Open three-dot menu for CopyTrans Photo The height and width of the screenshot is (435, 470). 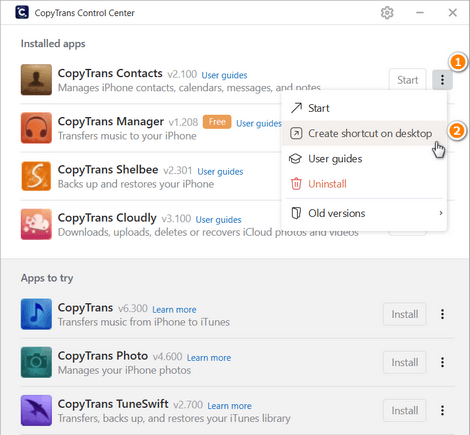click(x=442, y=362)
